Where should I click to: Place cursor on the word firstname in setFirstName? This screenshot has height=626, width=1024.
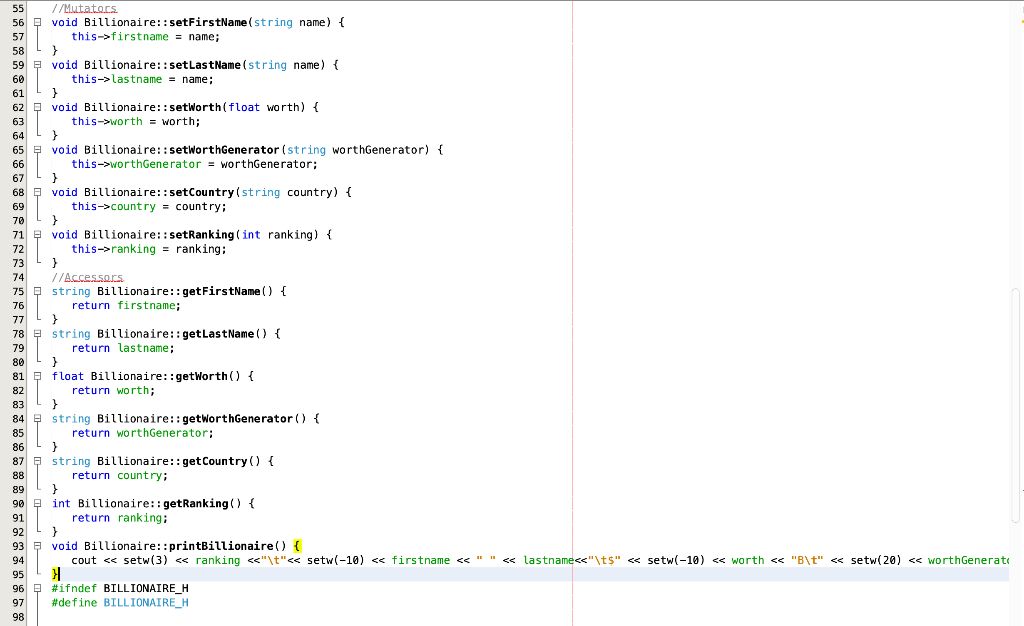click(140, 36)
